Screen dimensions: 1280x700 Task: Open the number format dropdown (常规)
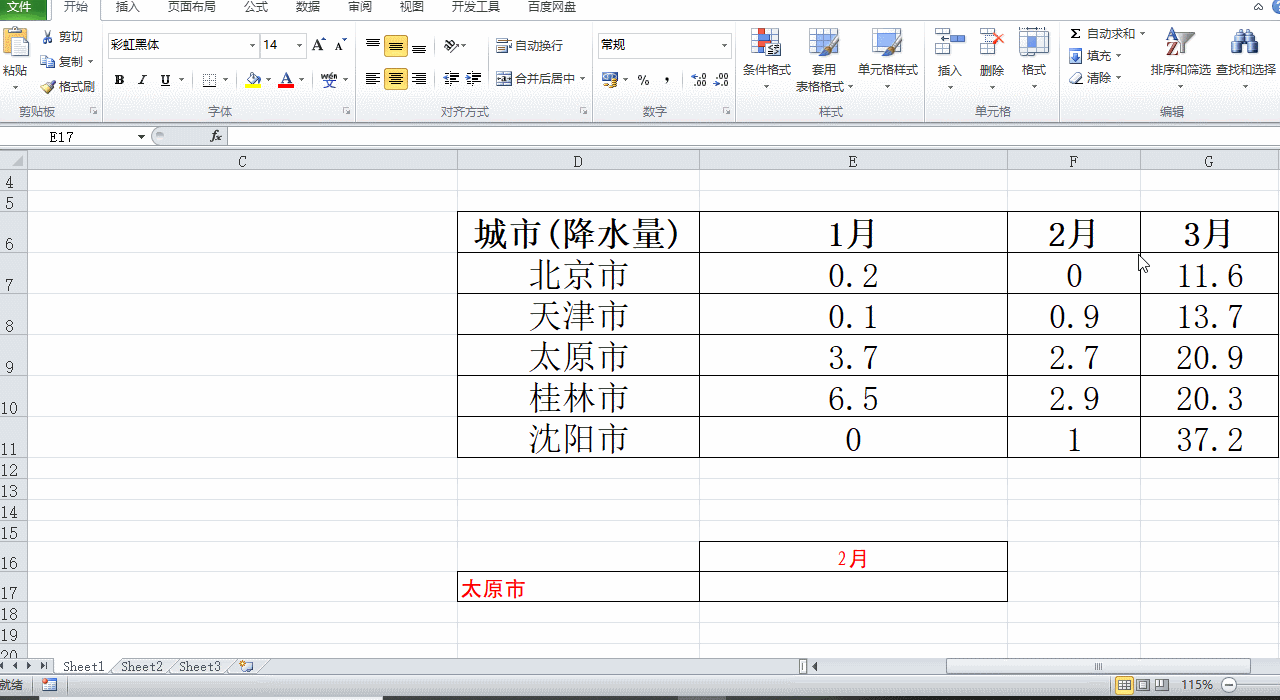pos(724,45)
